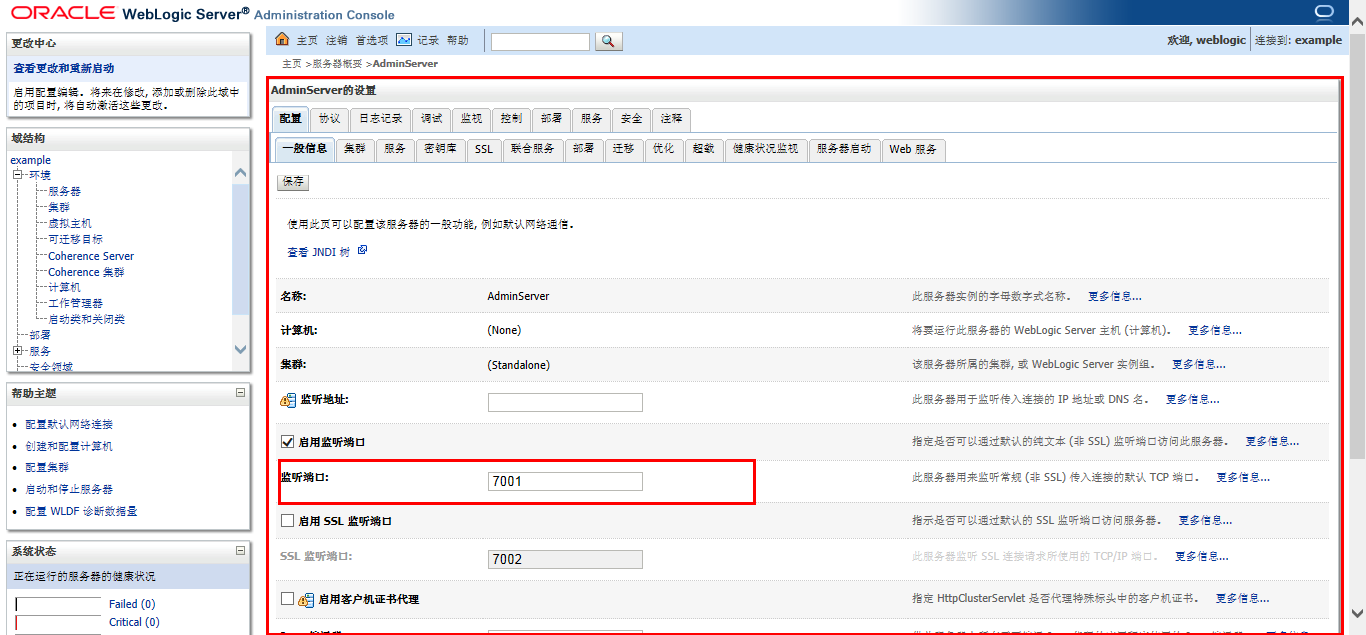
Task: Uncheck the 启用监听端口 checkbox
Action: tap(288, 441)
